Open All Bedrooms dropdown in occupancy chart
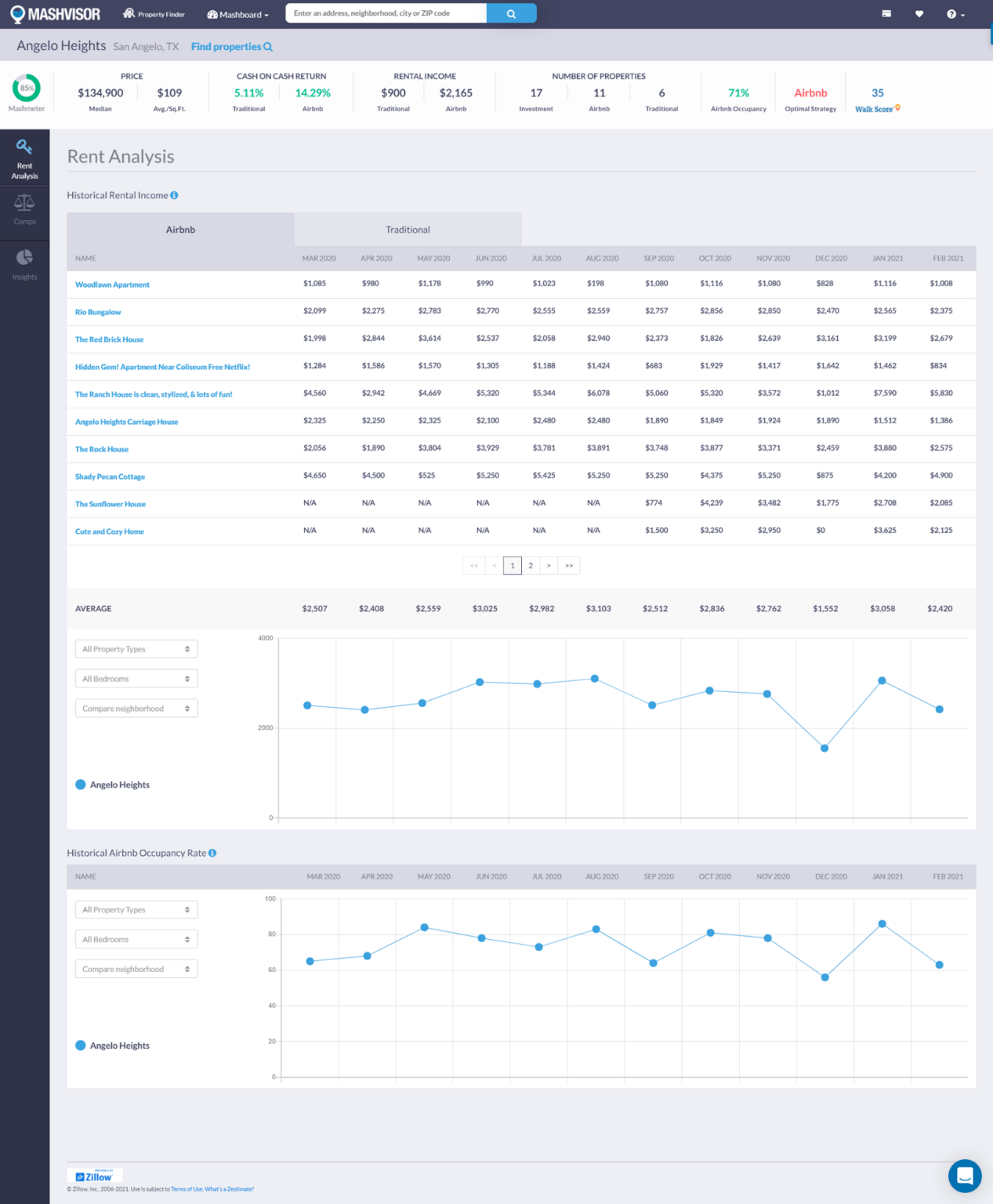The image size is (993, 1204). pos(136,939)
